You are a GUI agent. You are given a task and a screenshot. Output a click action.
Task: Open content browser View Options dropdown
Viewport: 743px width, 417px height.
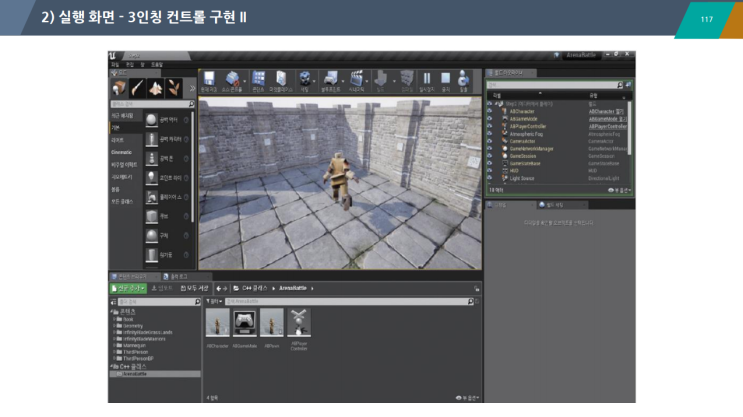pyautogui.click(x=467, y=398)
